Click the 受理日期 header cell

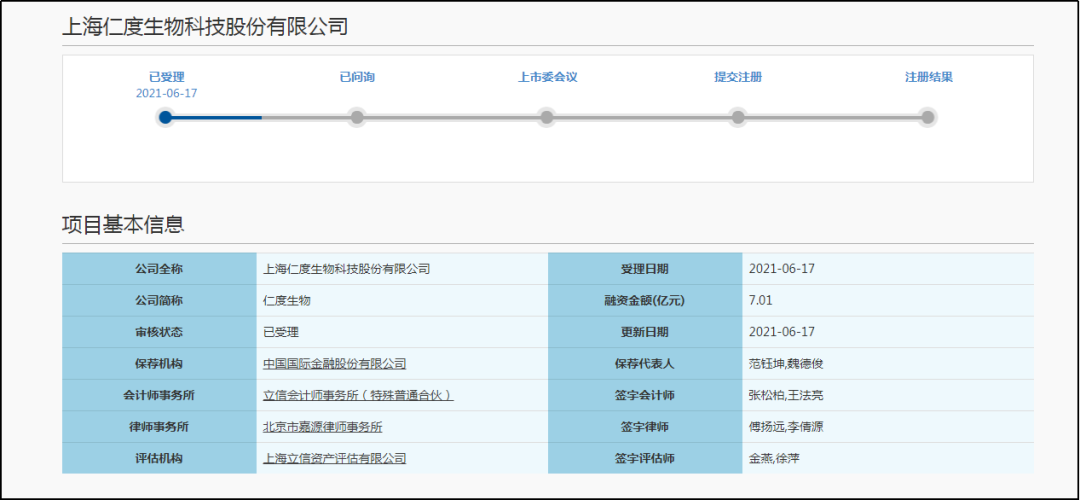645,269
